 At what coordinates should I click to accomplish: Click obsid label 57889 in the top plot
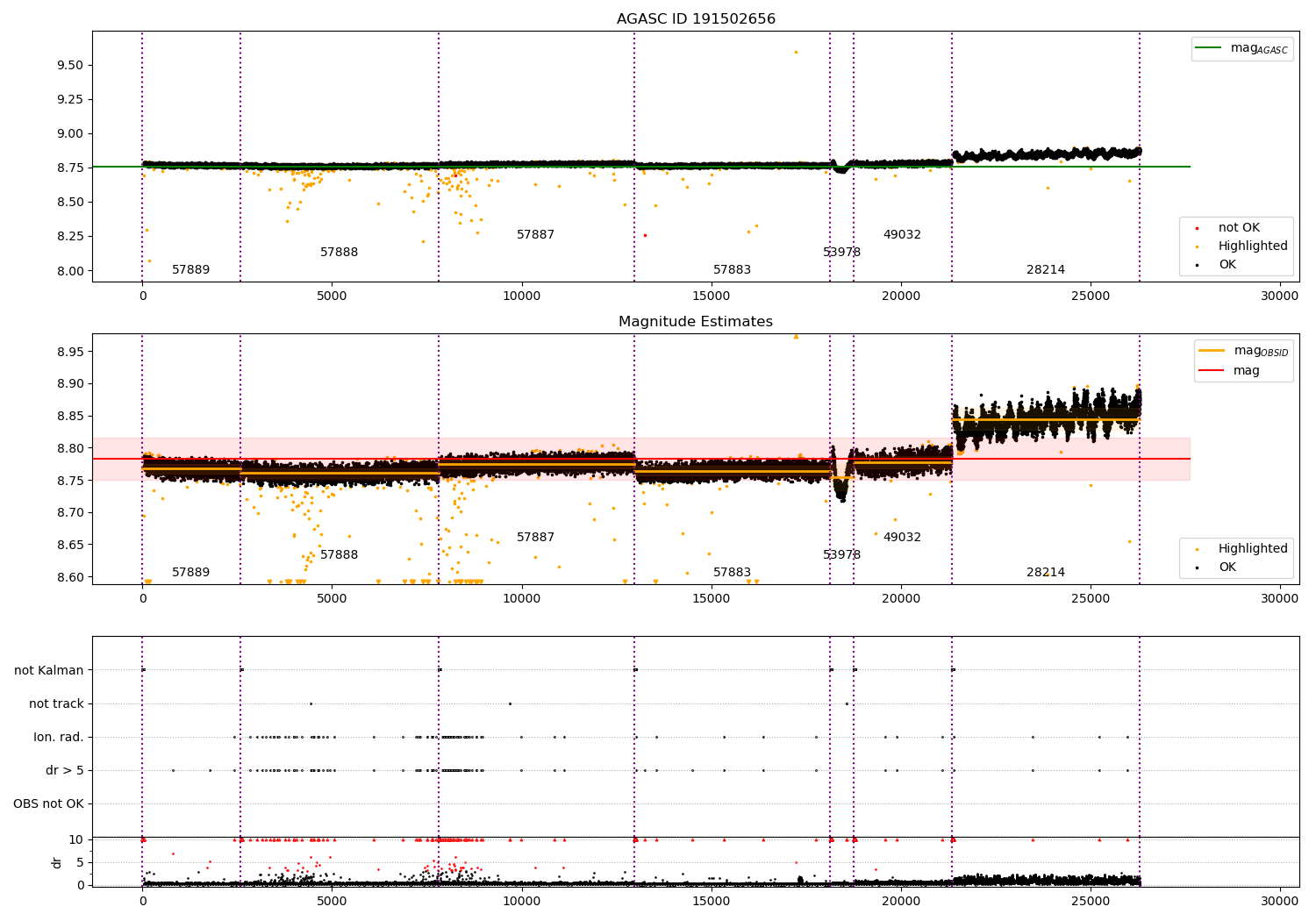click(x=190, y=270)
